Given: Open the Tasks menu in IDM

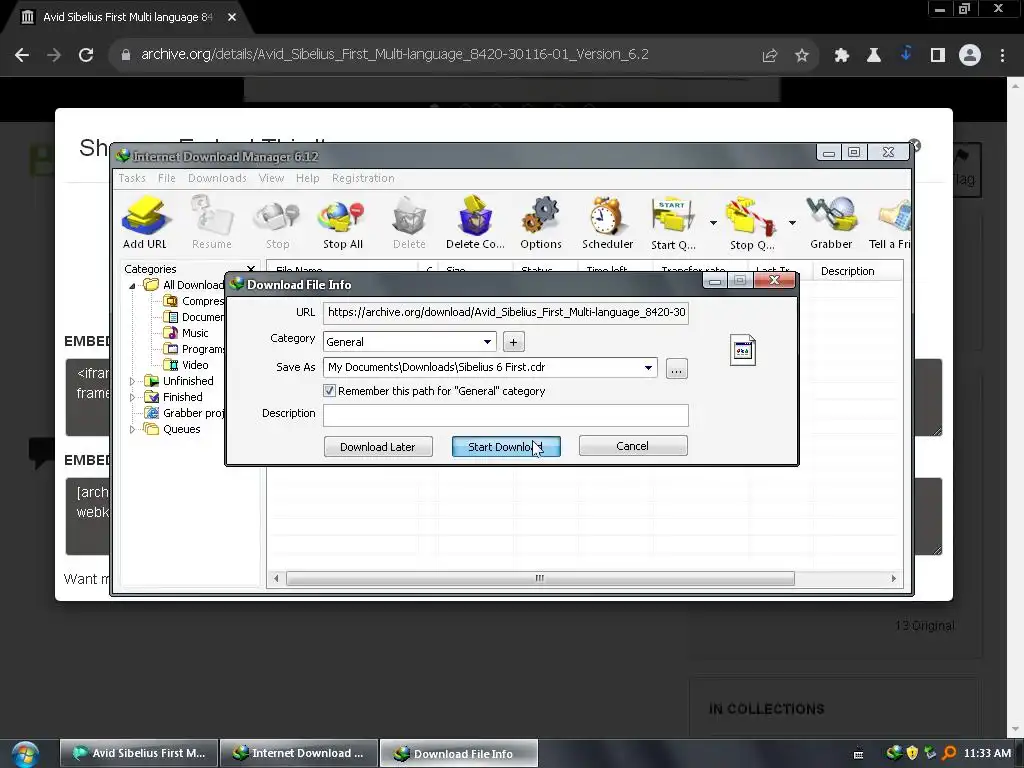Looking at the screenshot, I should point(132,178).
